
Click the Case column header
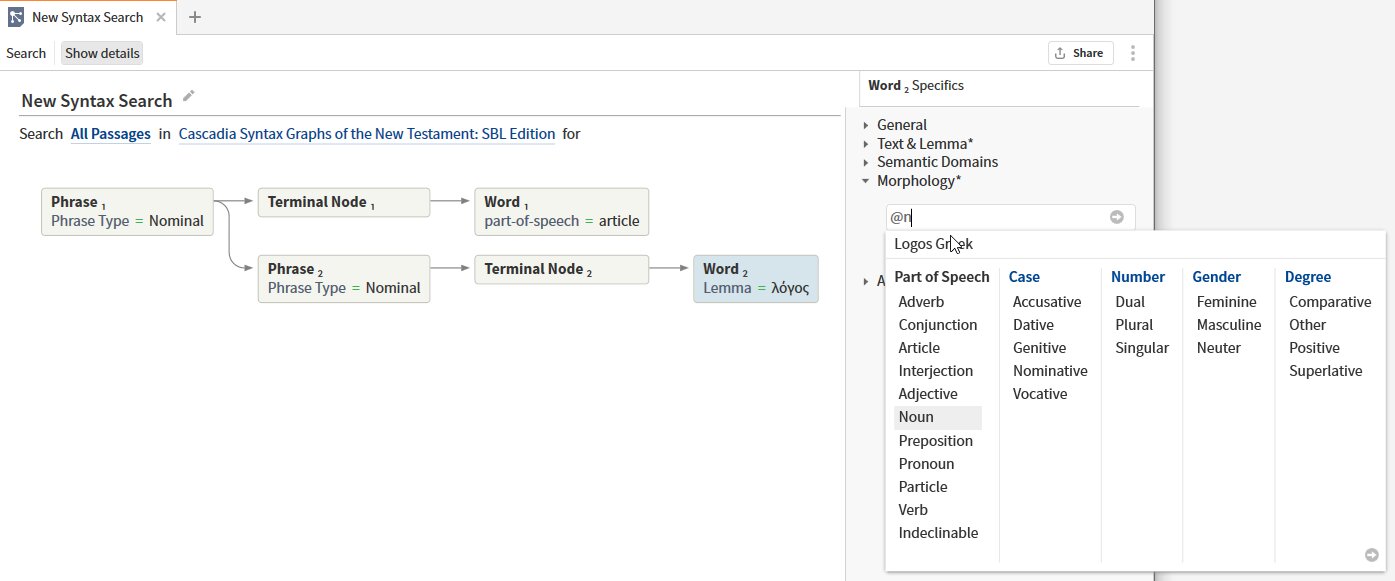(1024, 277)
